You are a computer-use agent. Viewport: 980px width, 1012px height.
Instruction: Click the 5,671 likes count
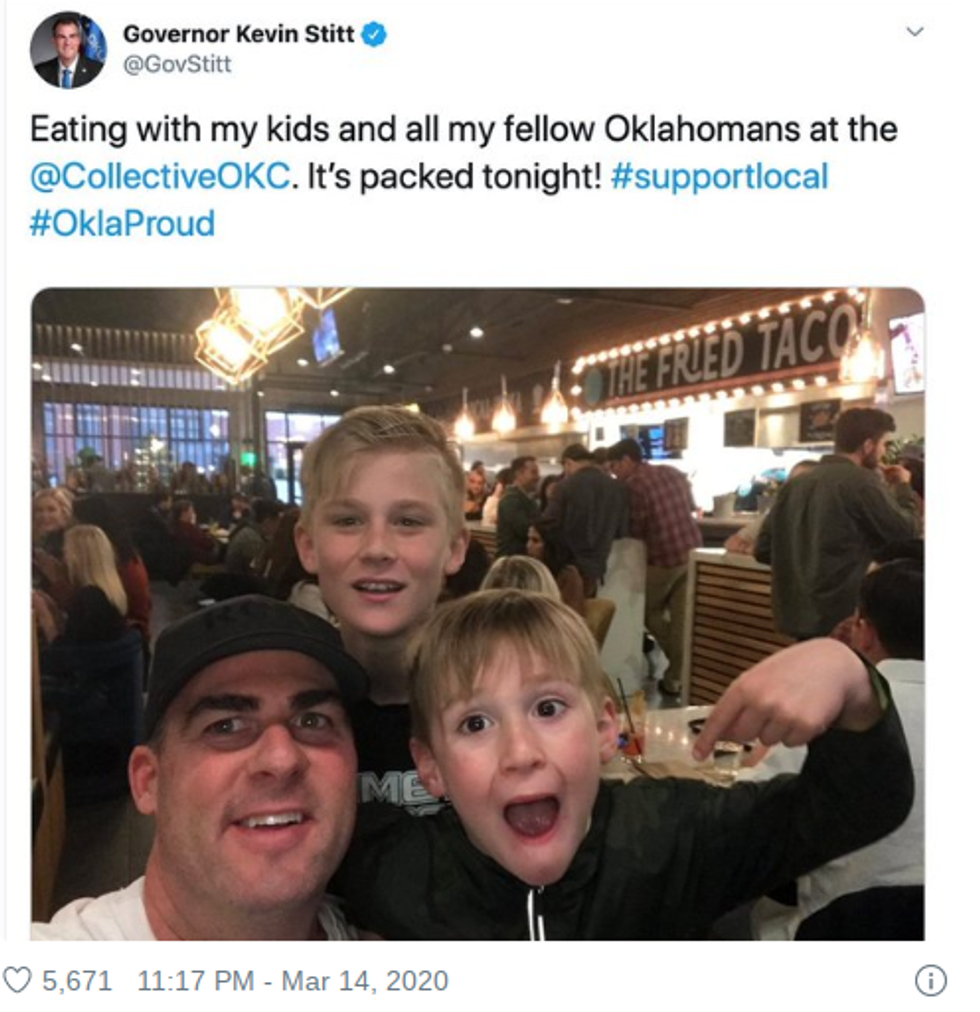76,980
